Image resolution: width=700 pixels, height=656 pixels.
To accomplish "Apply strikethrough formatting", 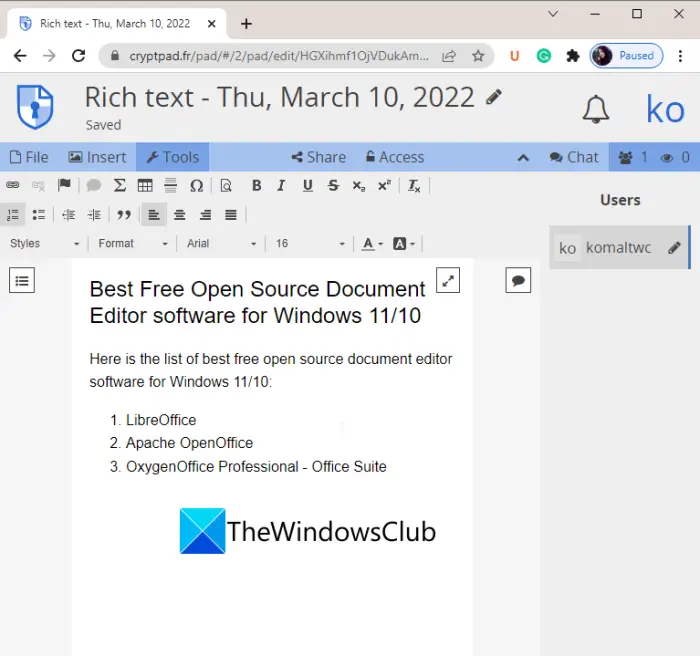I will click(x=333, y=185).
